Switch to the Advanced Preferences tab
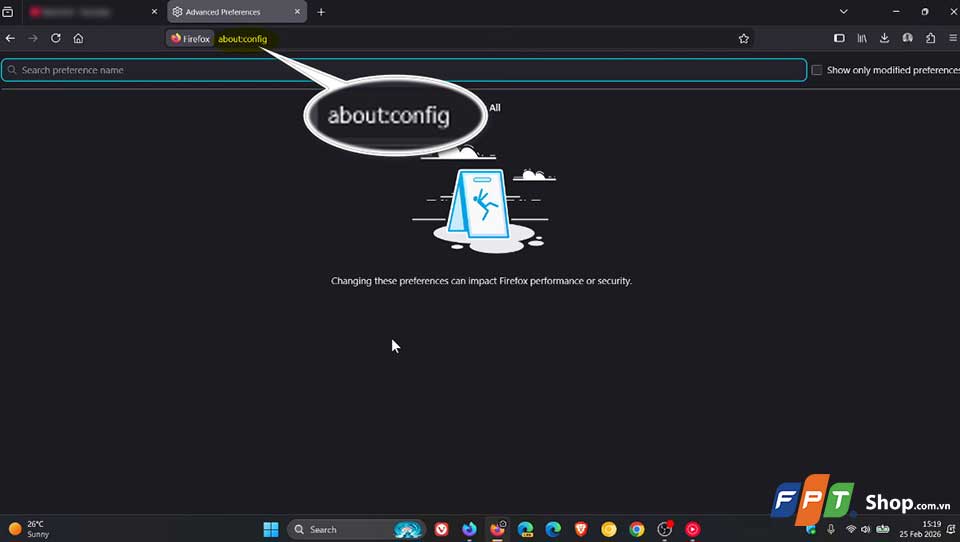 pos(237,12)
